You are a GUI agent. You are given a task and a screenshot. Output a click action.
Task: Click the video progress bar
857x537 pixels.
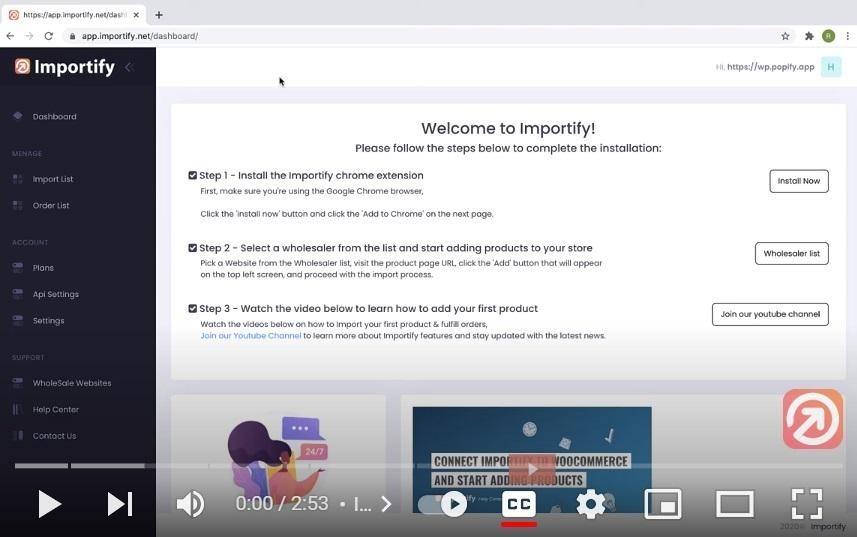(428, 466)
